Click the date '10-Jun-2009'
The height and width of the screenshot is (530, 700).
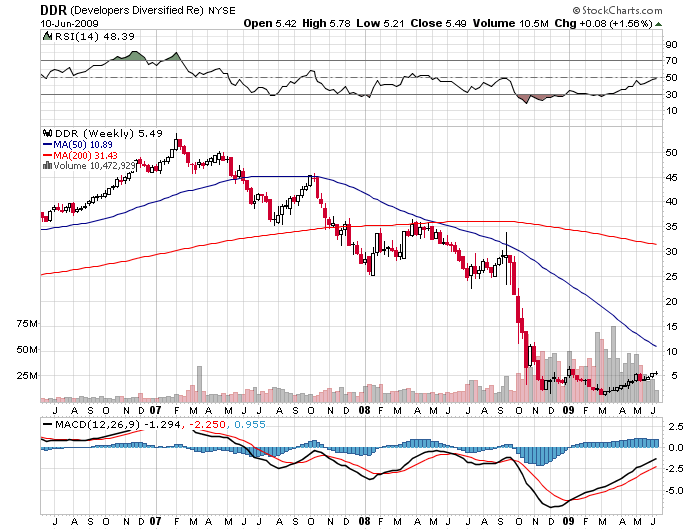tap(69, 23)
